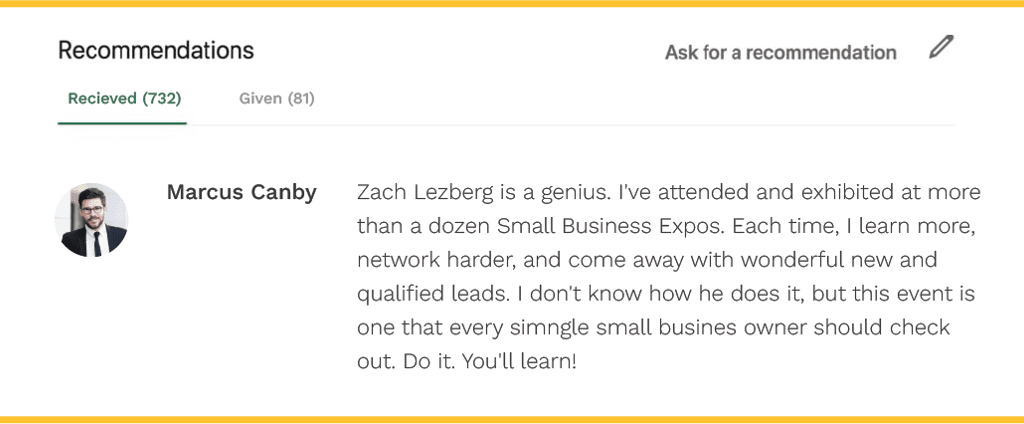Click the Marcus Canby name
1024x424 pixels.
tap(242, 193)
